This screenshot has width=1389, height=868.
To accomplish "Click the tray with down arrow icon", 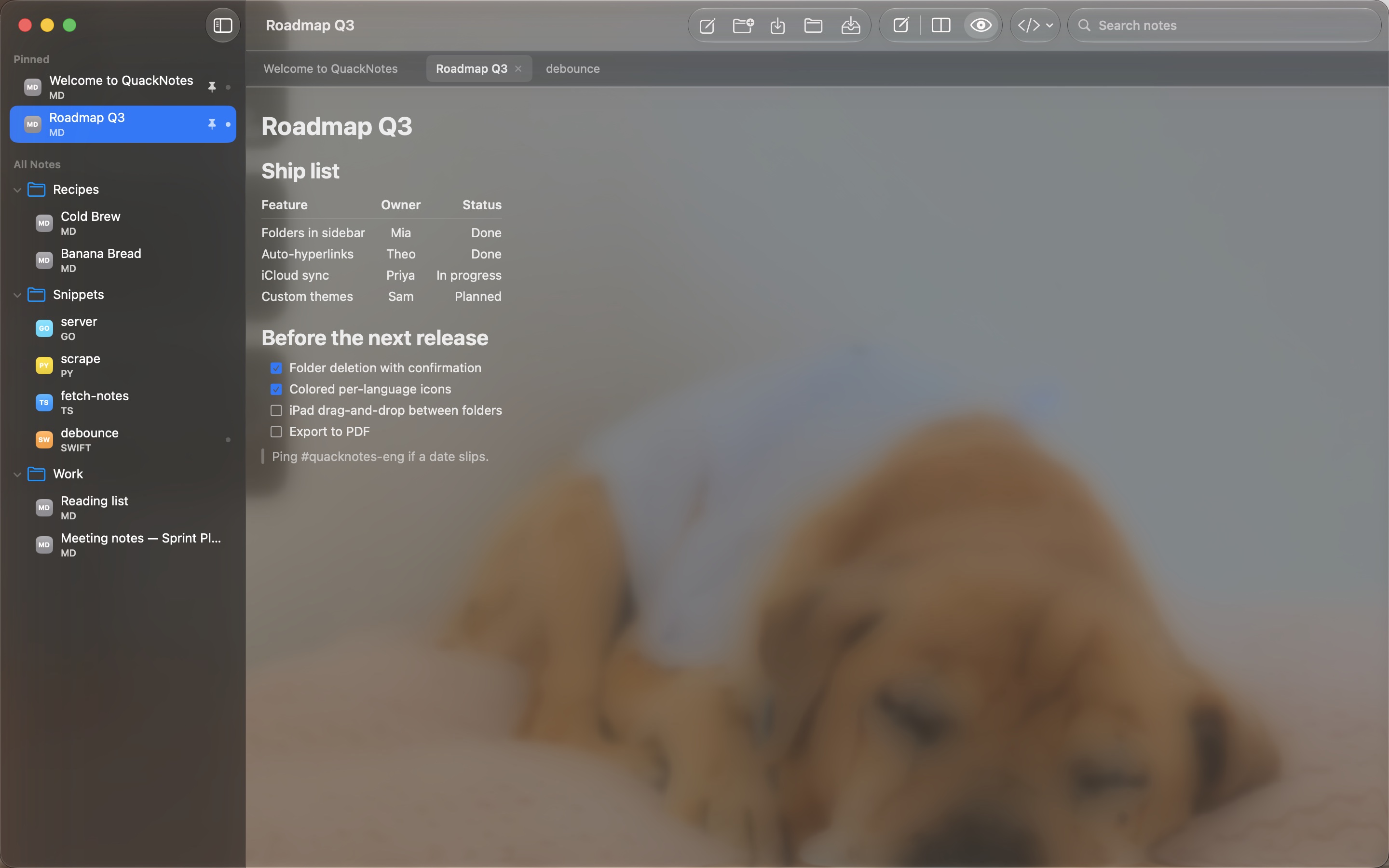I will coord(851,26).
